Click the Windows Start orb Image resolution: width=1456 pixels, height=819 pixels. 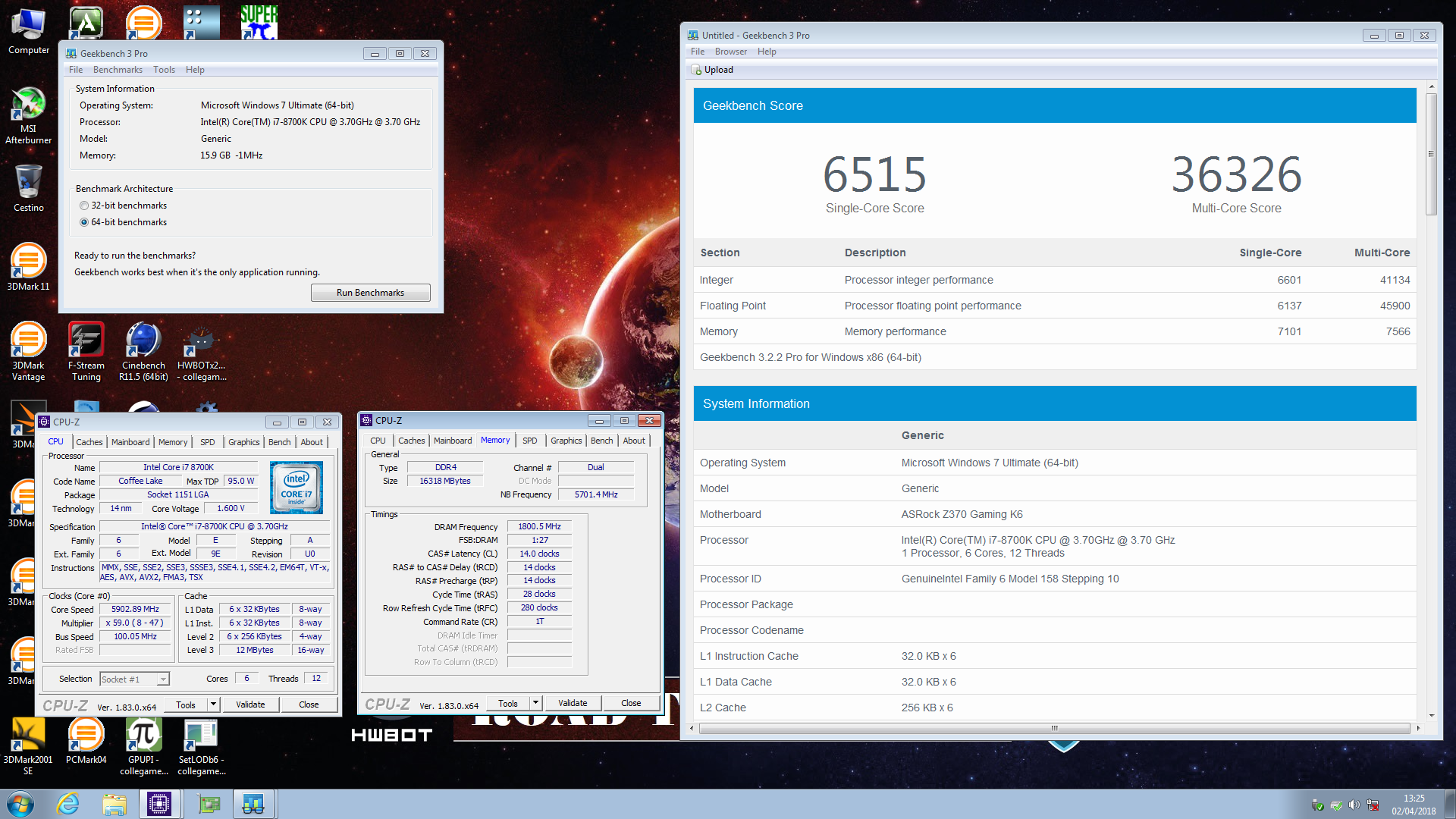(x=20, y=804)
